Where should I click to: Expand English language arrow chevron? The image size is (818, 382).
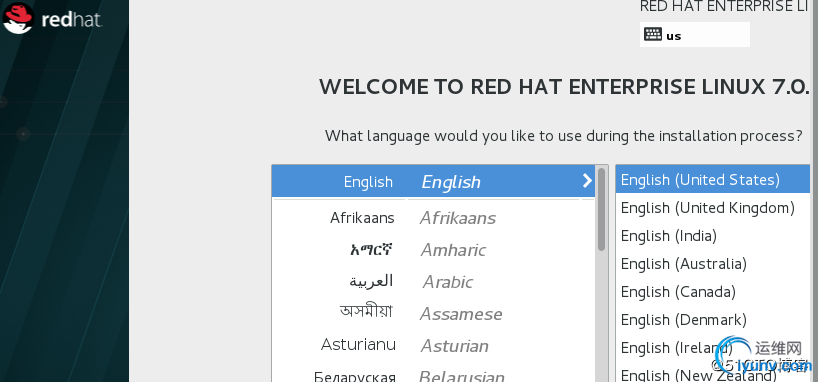tap(587, 181)
